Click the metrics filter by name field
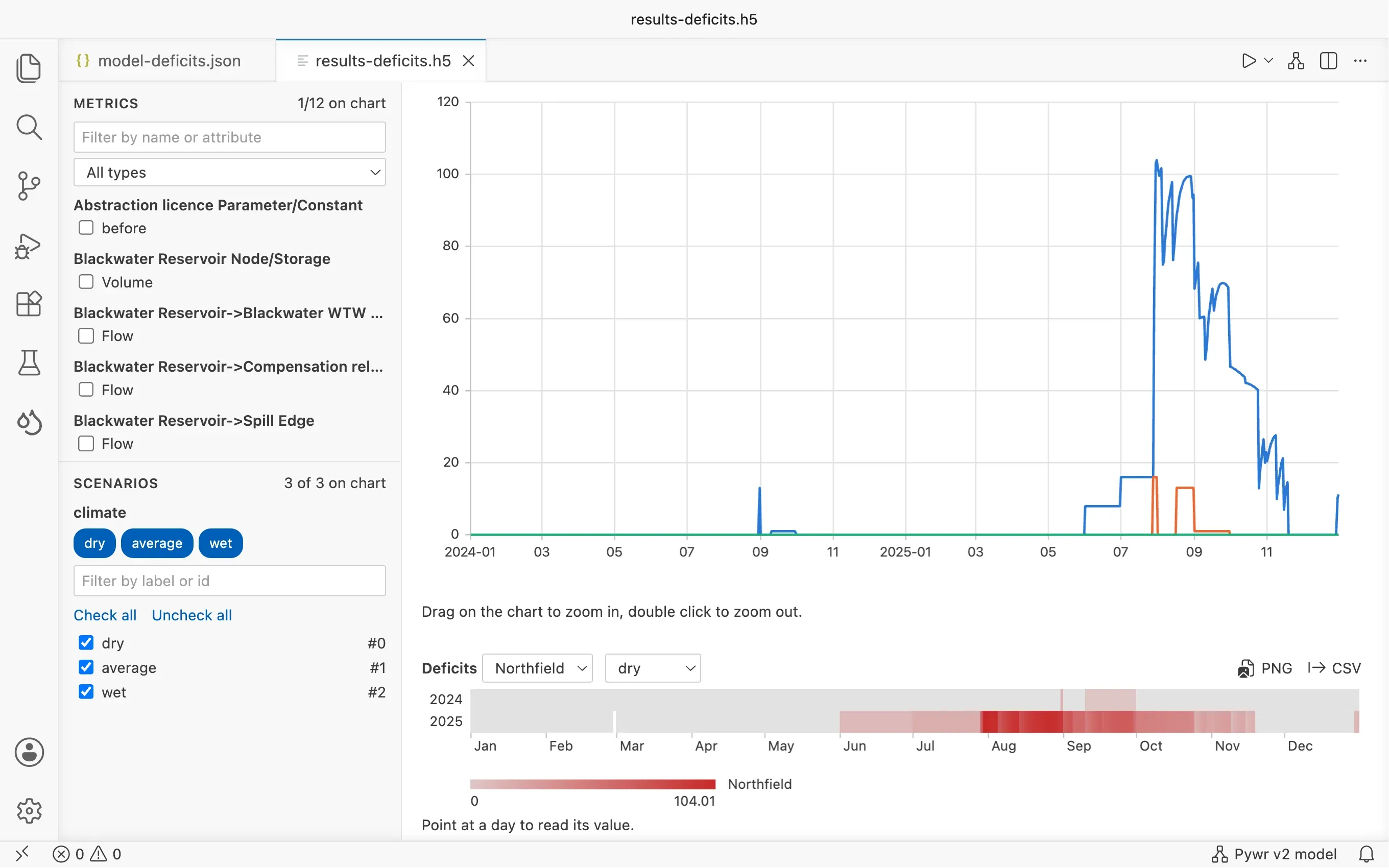Image resolution: width=1389 pixels, height=868 pixels. pyautogui.click(x=230, y=137)
